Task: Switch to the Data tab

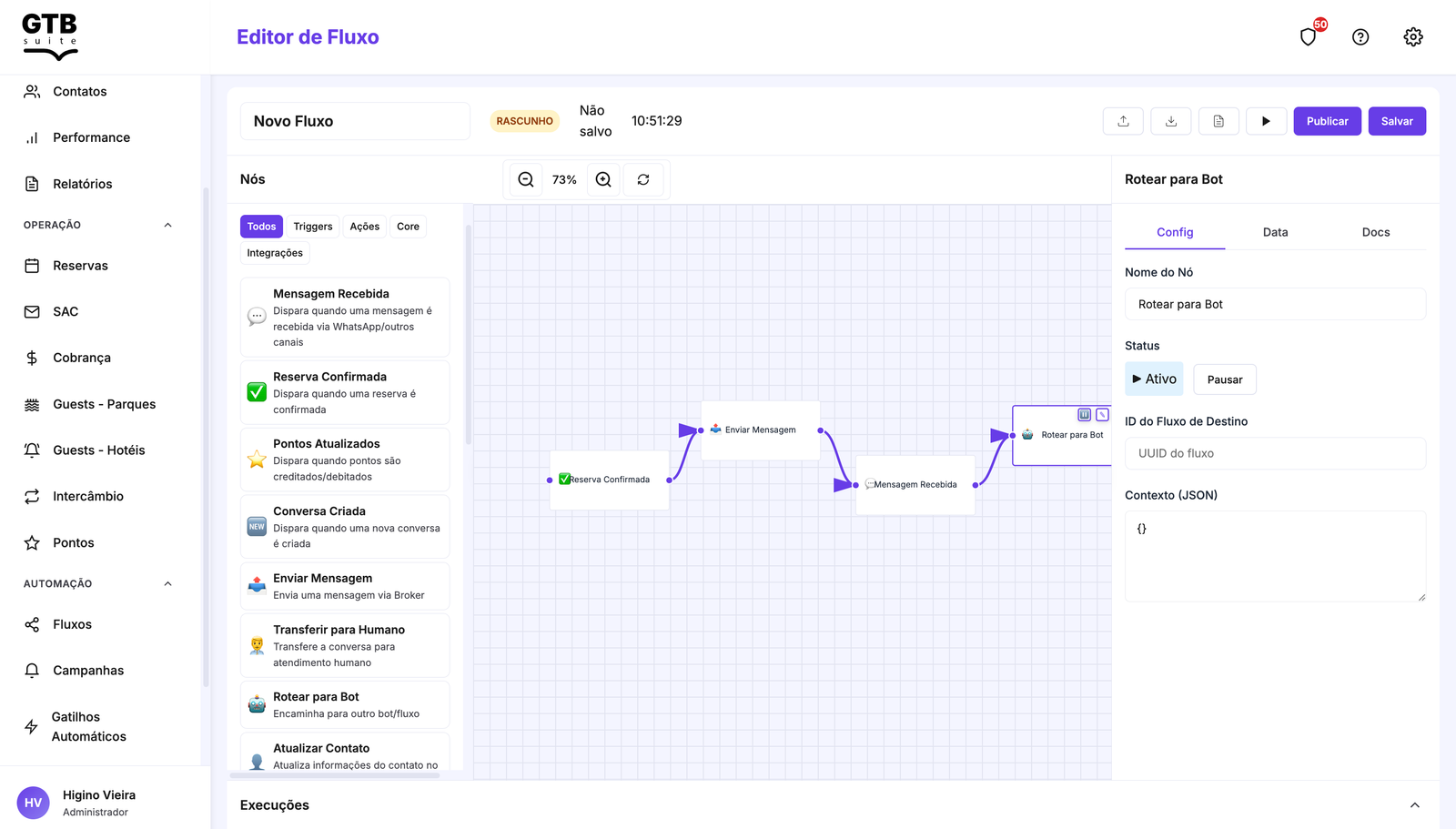Action: 1275,232
